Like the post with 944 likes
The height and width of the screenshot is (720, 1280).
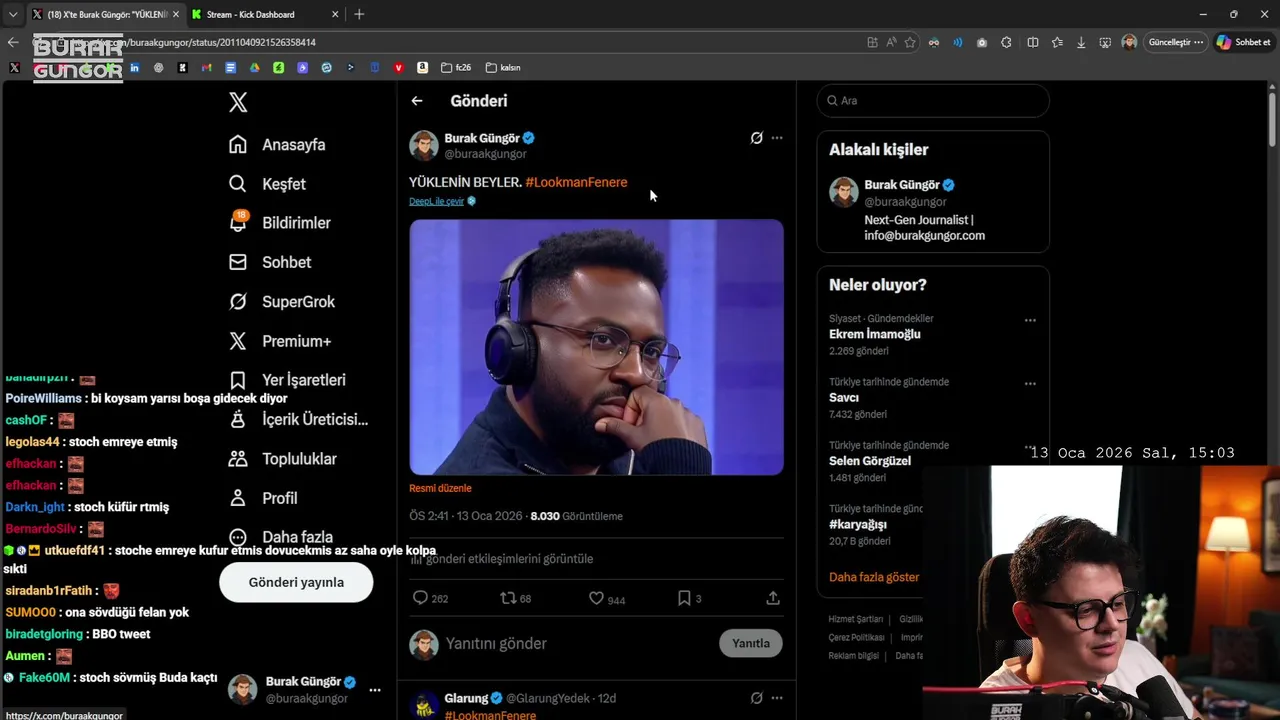pyautogui.click(x=596, y=598)
